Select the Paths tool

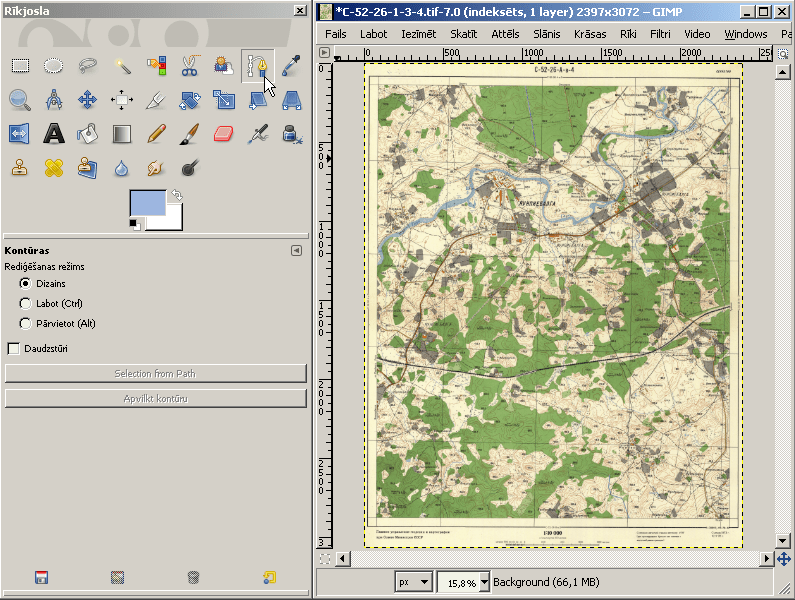(258, 66)
